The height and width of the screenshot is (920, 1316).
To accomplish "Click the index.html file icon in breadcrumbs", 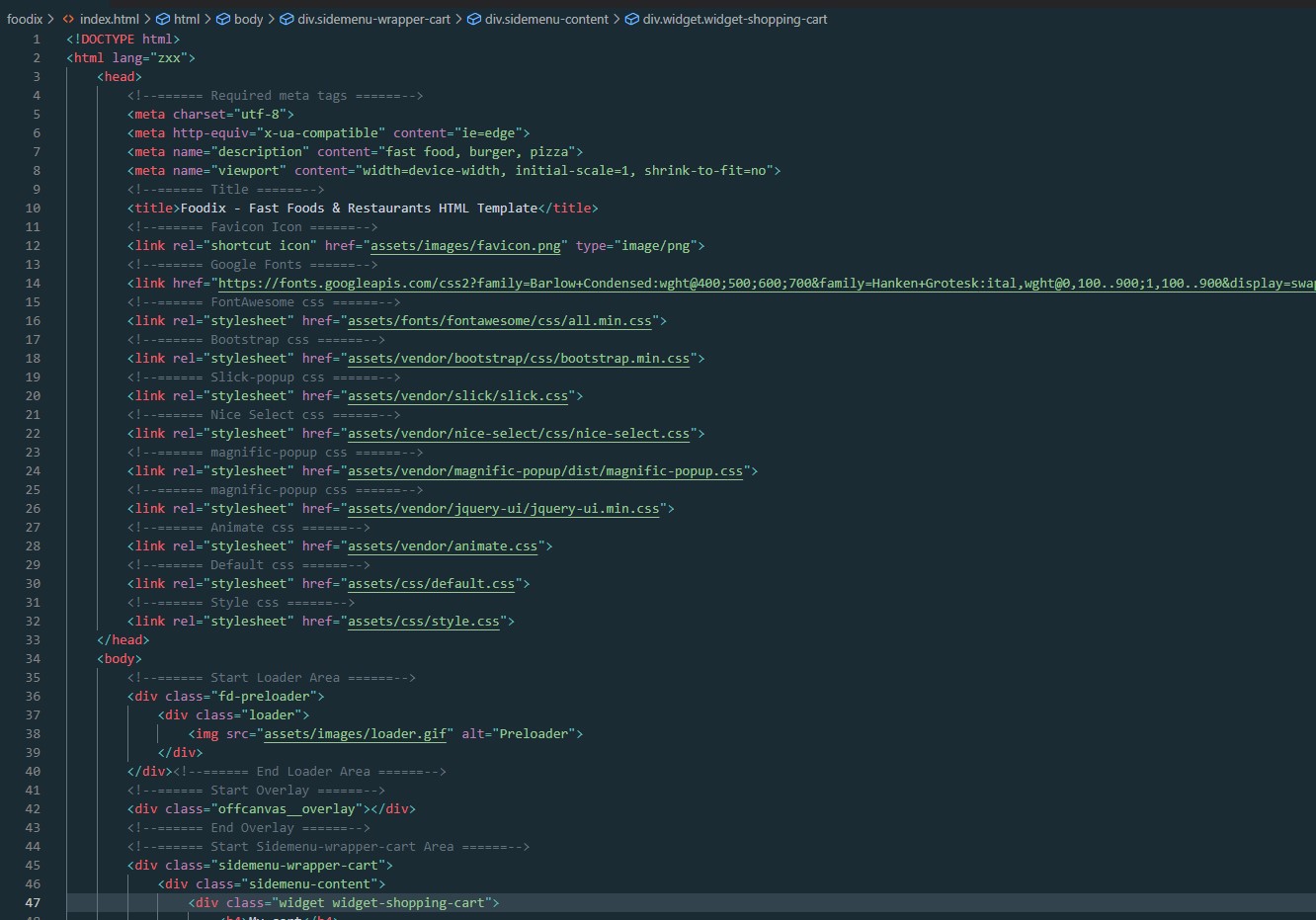I will pyautogui.click(x=68, y=19).
